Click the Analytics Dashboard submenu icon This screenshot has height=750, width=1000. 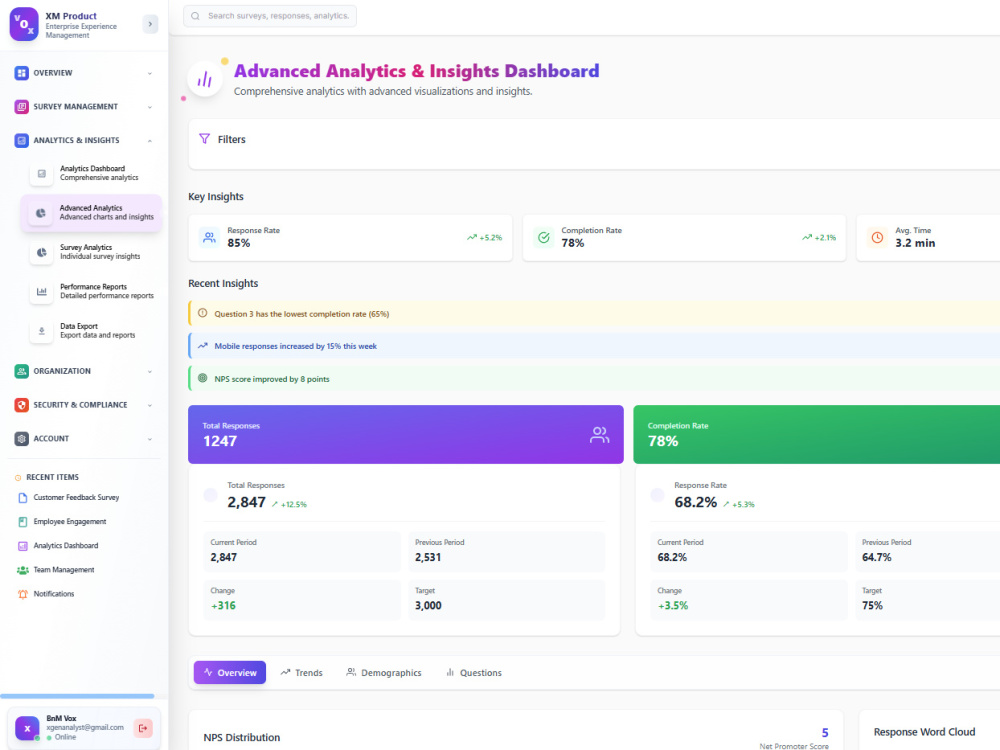[41, 173]
